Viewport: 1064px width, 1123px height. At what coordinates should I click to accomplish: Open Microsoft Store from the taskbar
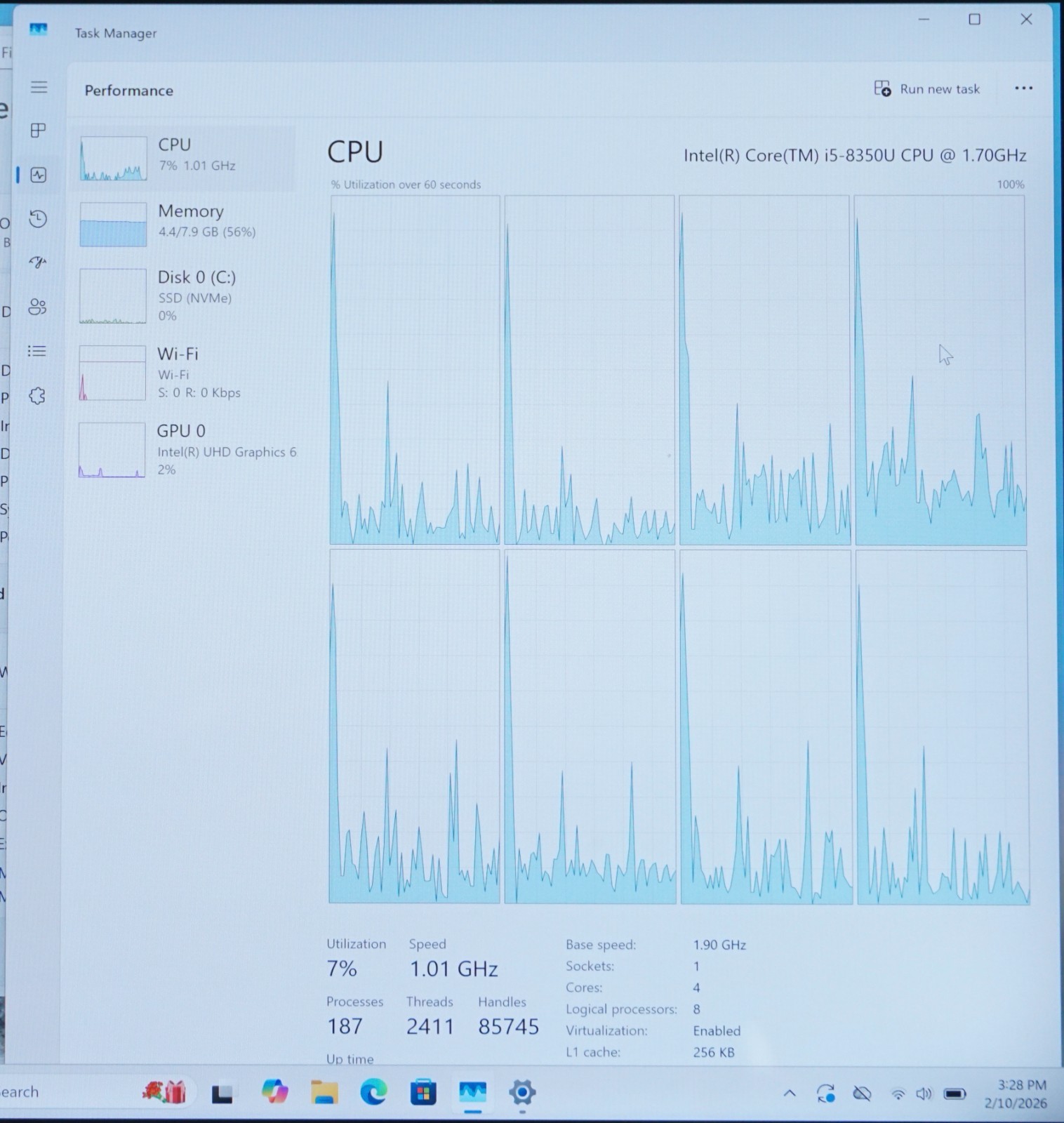tap(423, 1093)
